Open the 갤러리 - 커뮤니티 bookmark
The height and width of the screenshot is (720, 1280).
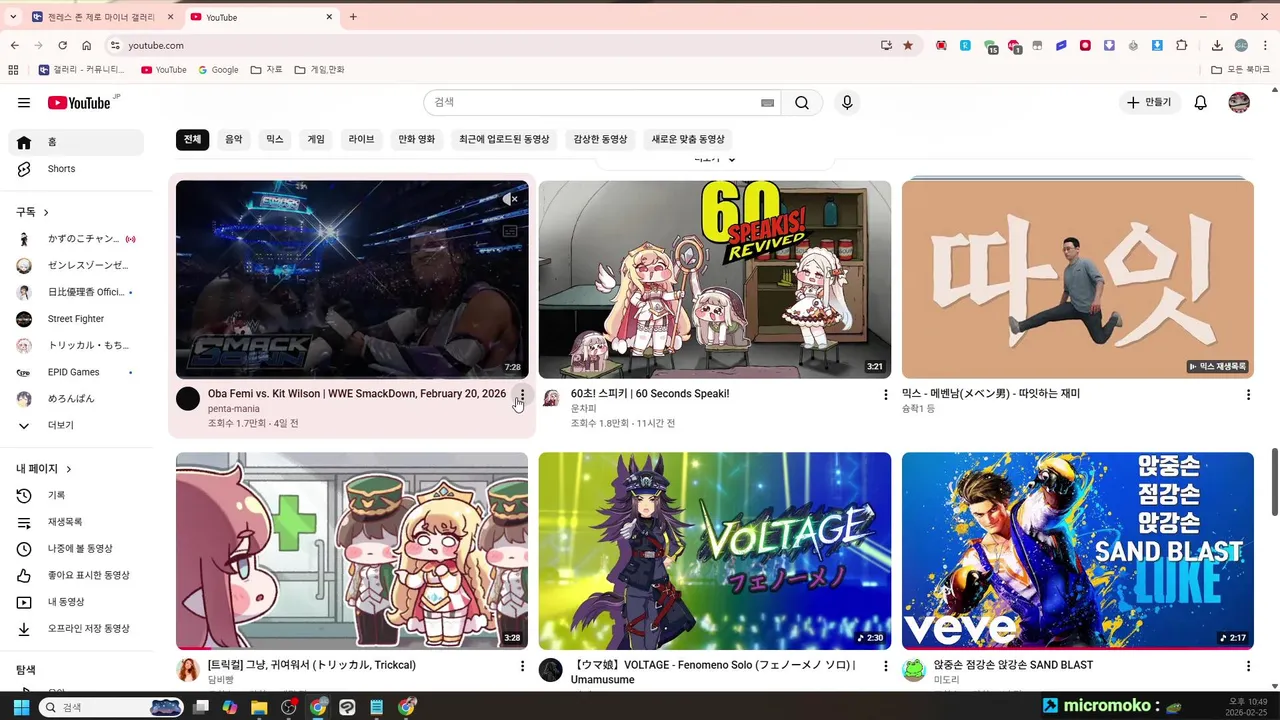[x=82, y=70]
